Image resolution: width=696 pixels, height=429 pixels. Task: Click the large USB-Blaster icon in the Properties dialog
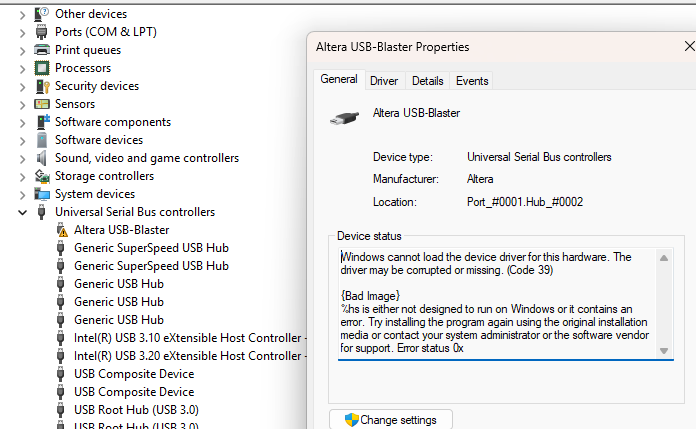(345, 116)
